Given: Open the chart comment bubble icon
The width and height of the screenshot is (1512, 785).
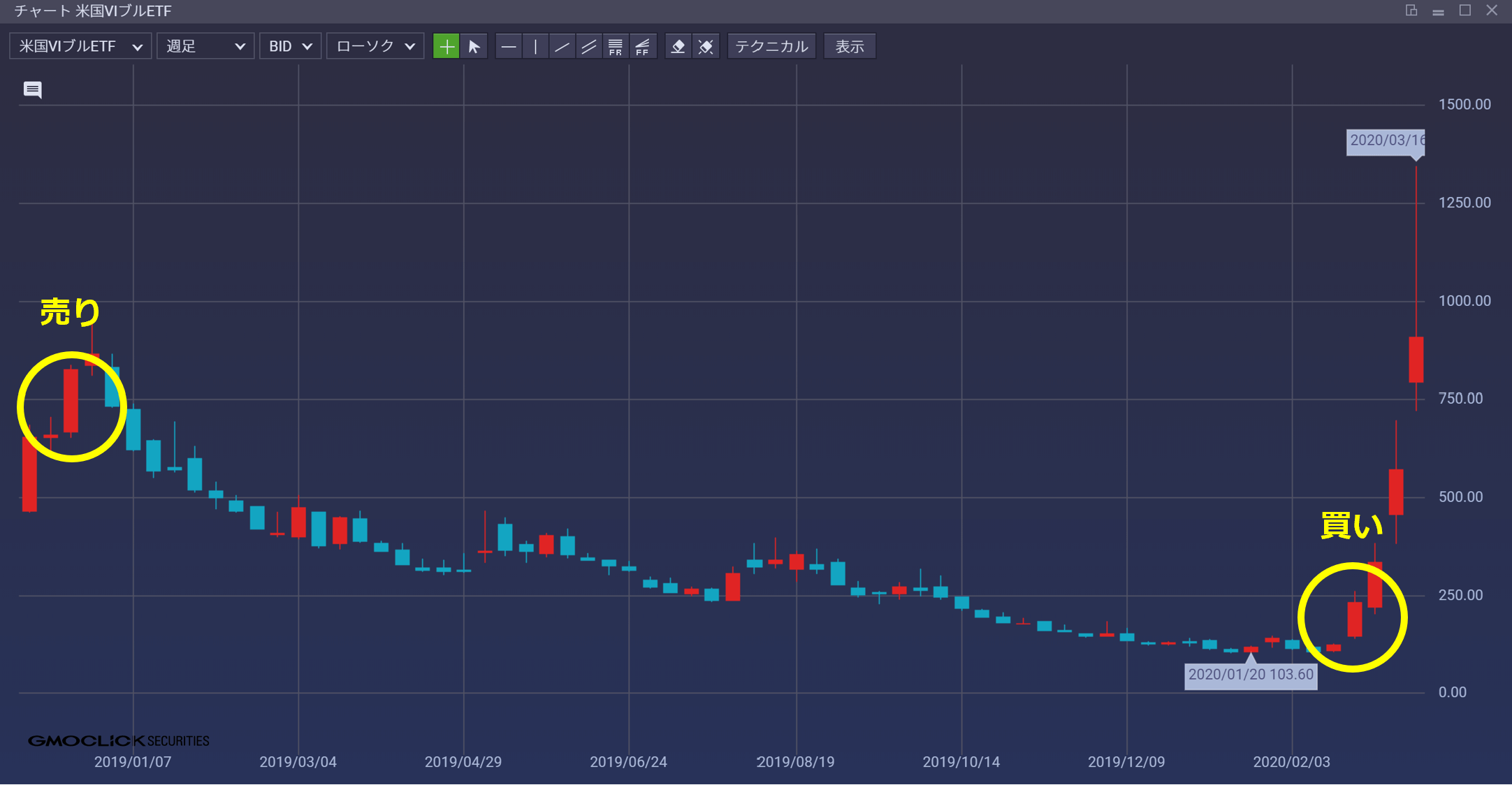Looking at the screenshot, I should click(x=32, y=90).
